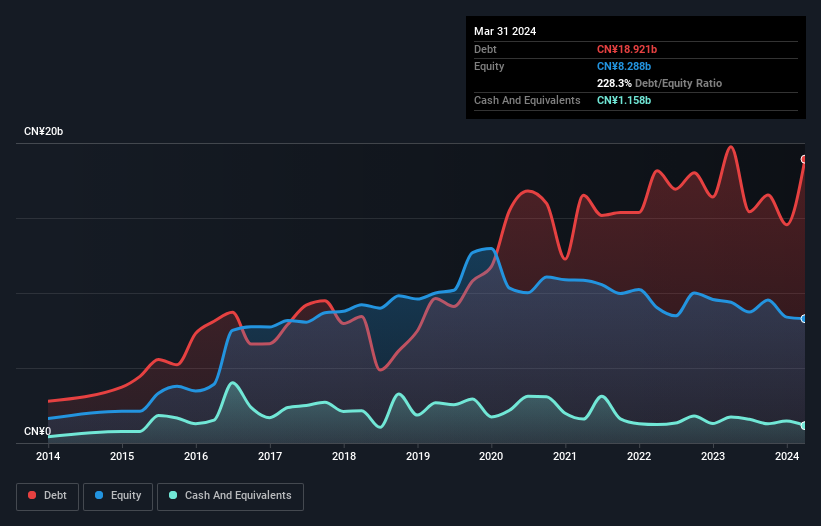Click the 2022 x-axis label
Screen dimensions: 821x526
coord(639,456)
